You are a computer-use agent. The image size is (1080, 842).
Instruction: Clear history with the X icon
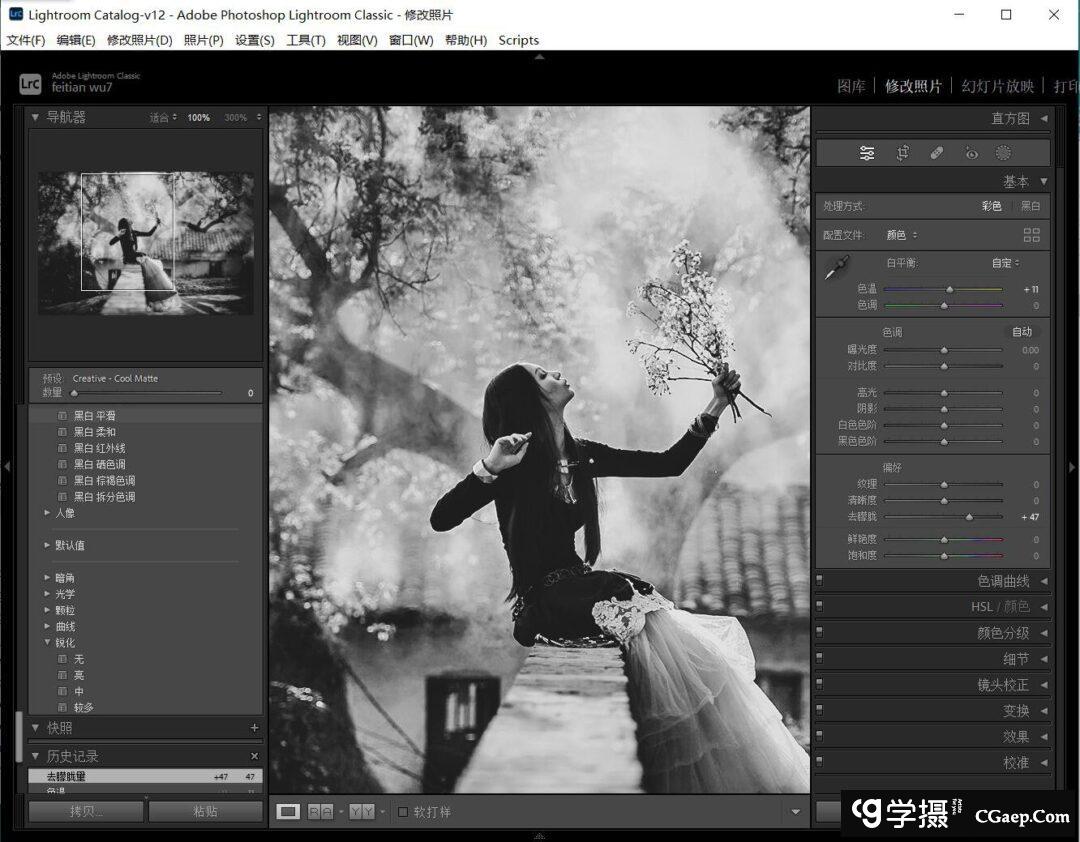254,756
